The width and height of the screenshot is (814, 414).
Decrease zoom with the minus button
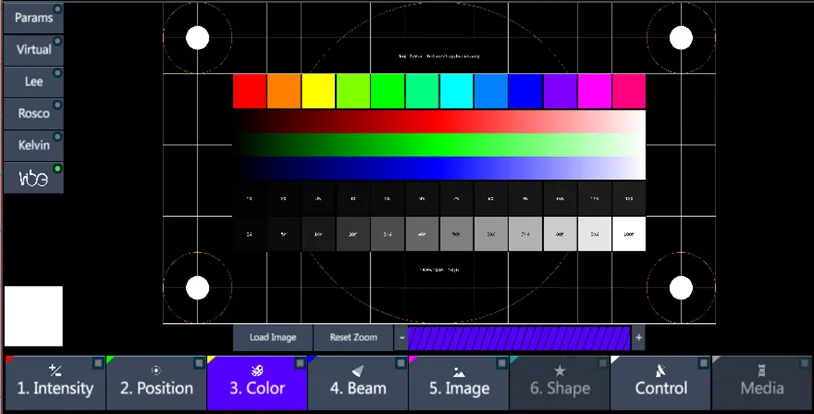point(401,337)
